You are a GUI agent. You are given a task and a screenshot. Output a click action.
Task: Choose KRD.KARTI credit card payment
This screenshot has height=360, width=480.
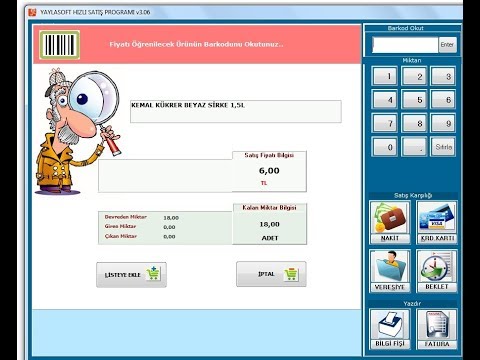[437, 222]
